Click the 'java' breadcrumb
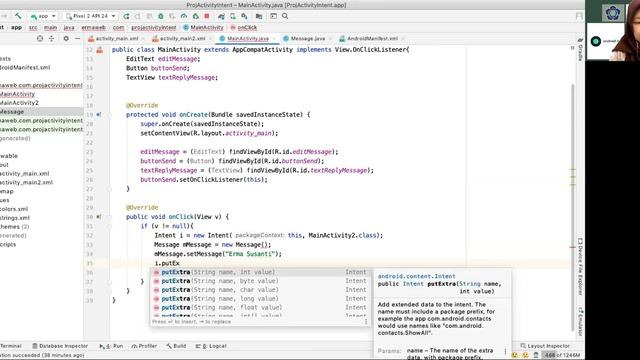640x360 pixels. click(x=69, y=27)
